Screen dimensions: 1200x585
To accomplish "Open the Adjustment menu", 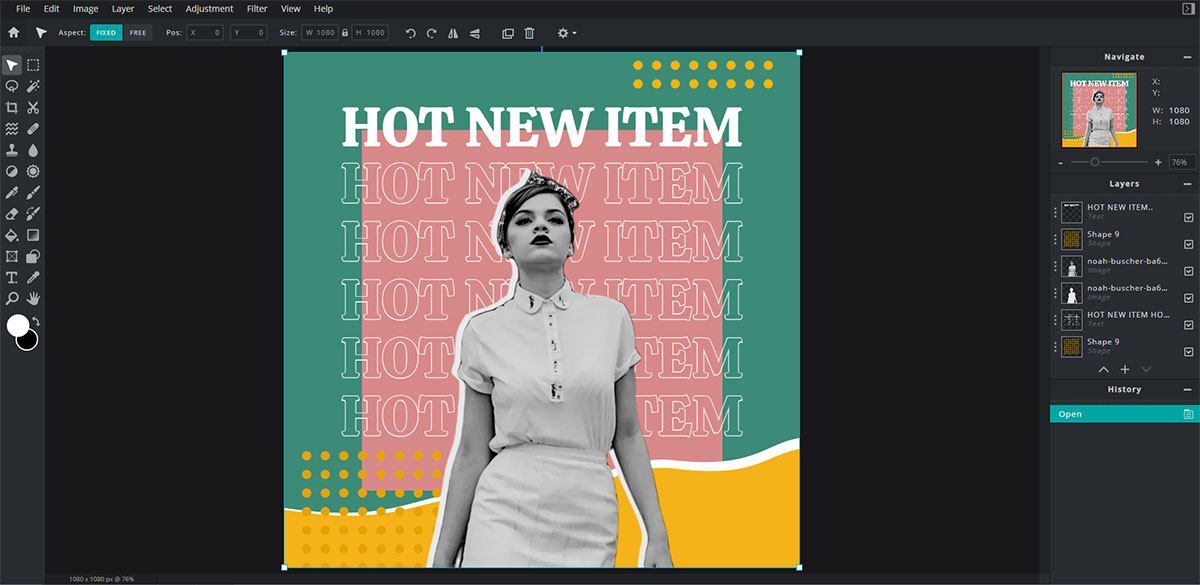I will [209, 9].
